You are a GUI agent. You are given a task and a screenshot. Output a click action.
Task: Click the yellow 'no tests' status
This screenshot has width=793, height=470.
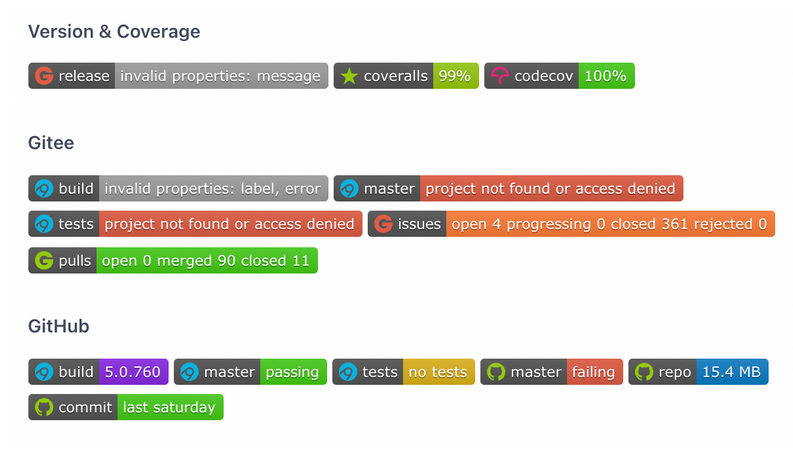click(x=438, y=372)
